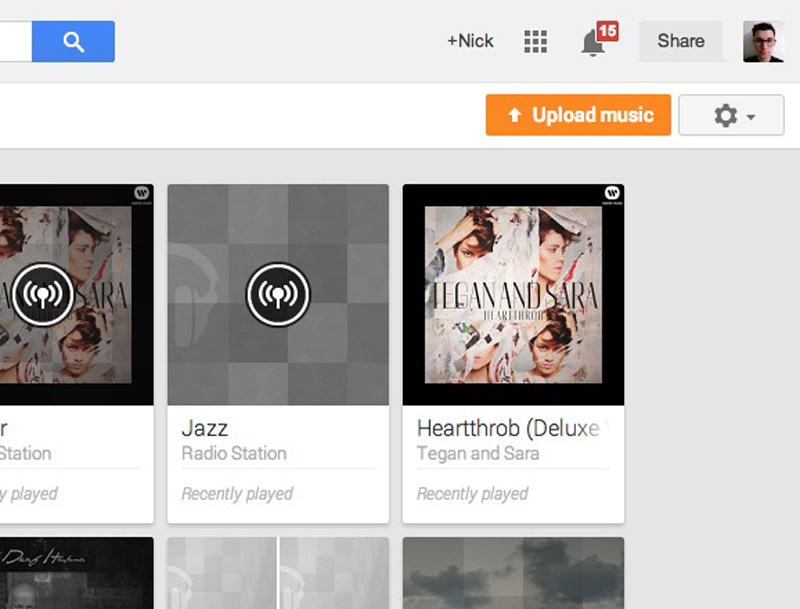800x609 pixels.
Task: Click the Radio Station subtitle under Jazz
Action: point(234,453)
